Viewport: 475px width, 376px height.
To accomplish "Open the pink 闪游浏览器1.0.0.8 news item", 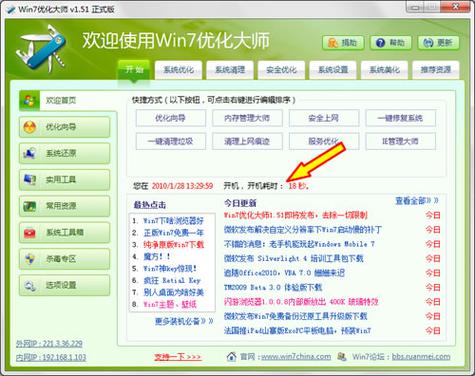I will pos(301,302).
